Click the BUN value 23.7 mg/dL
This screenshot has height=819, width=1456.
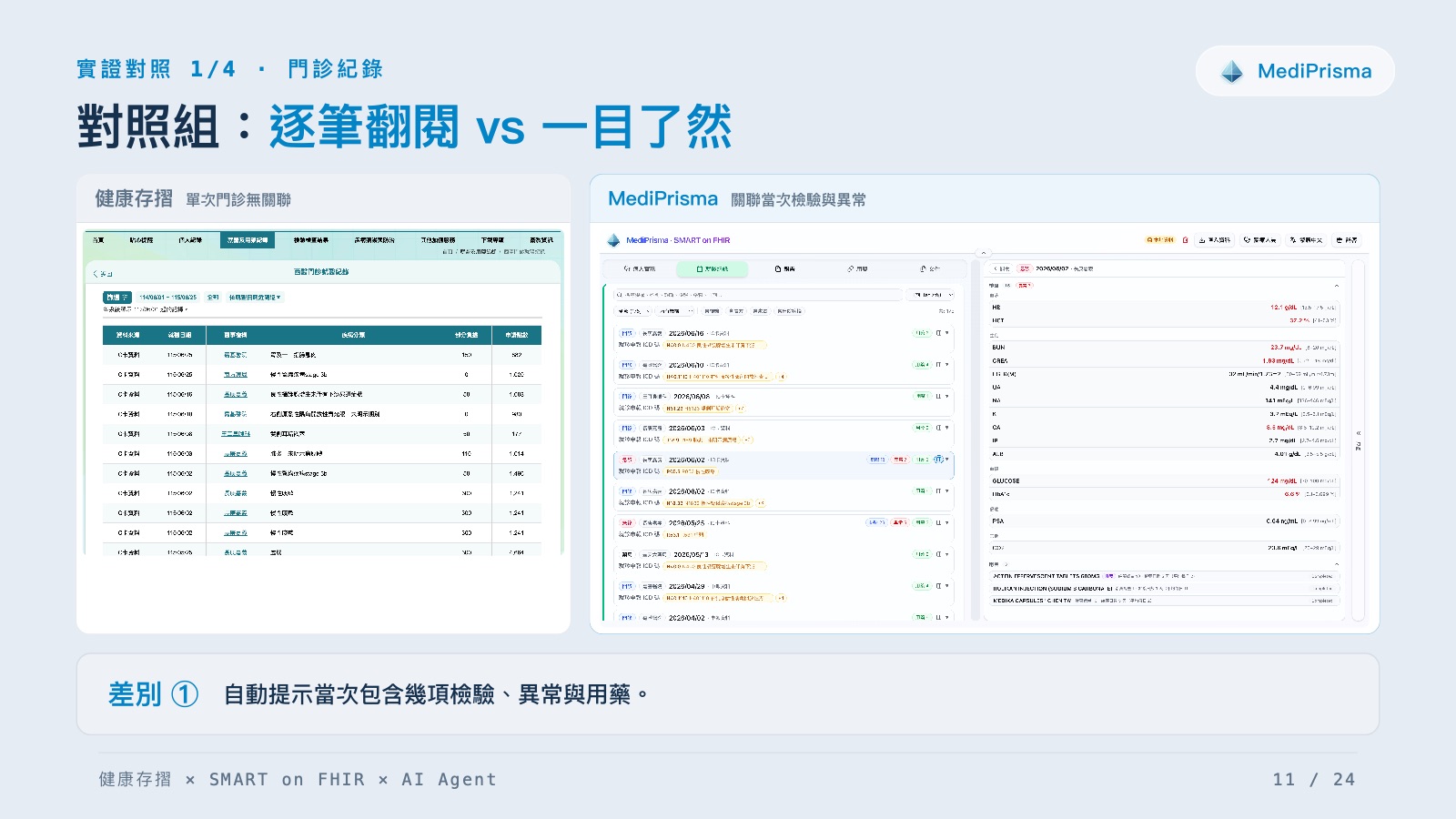click(1286, 348)
